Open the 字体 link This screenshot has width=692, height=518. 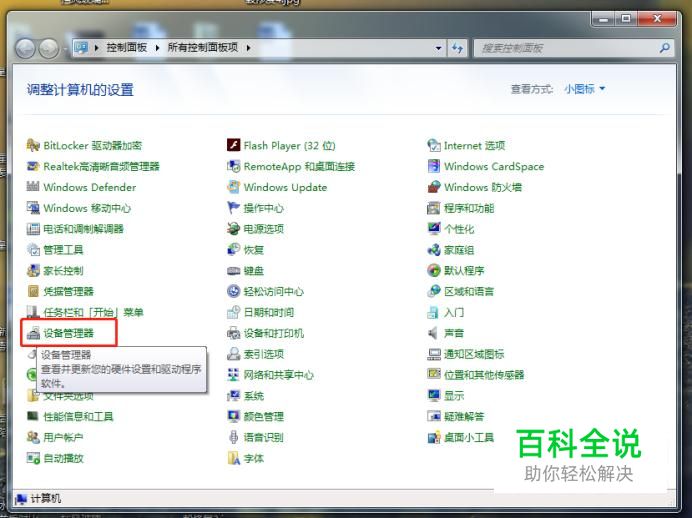tap(254, 458)
